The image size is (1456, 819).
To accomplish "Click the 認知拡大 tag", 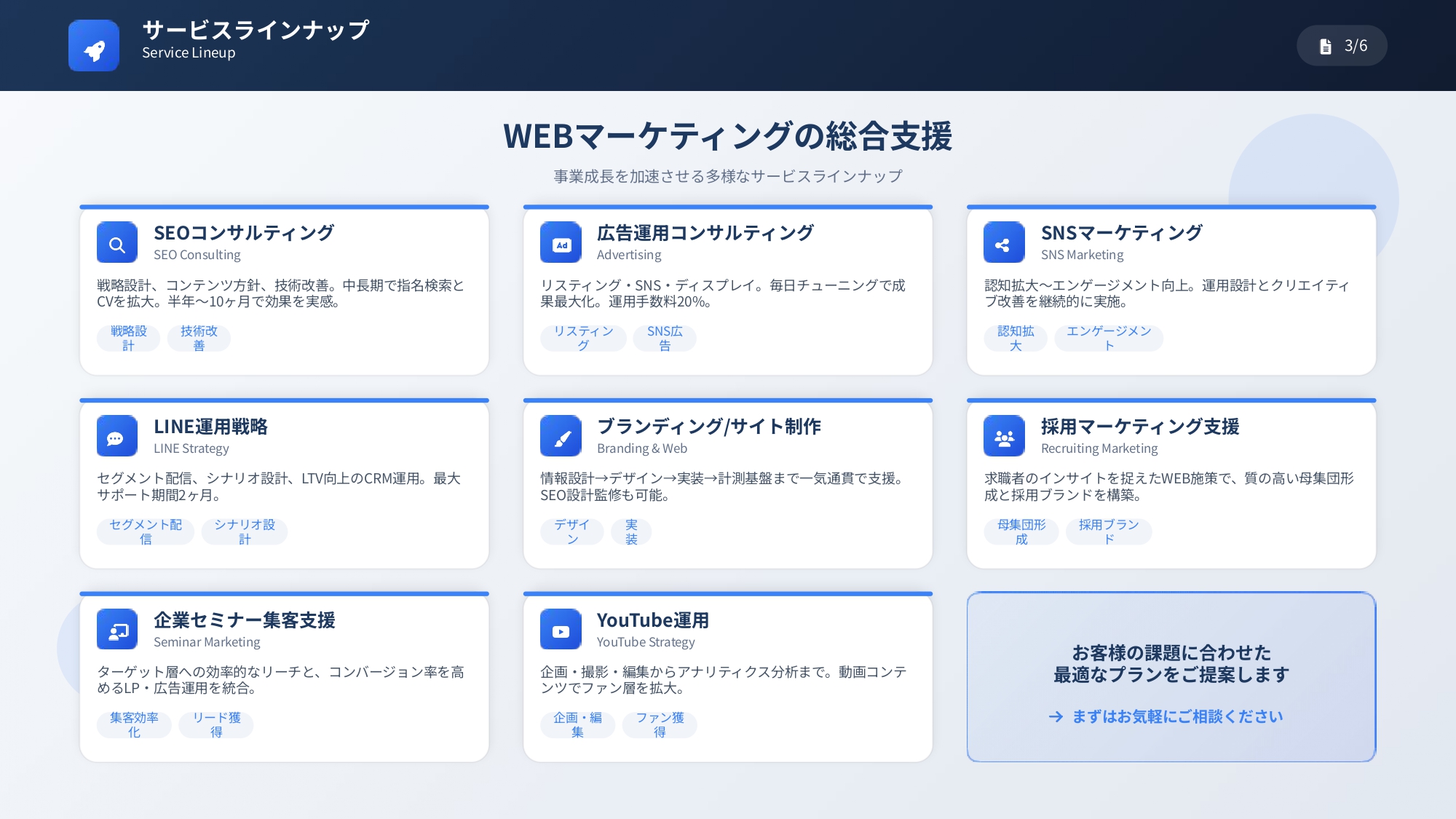I will 1016,339.
